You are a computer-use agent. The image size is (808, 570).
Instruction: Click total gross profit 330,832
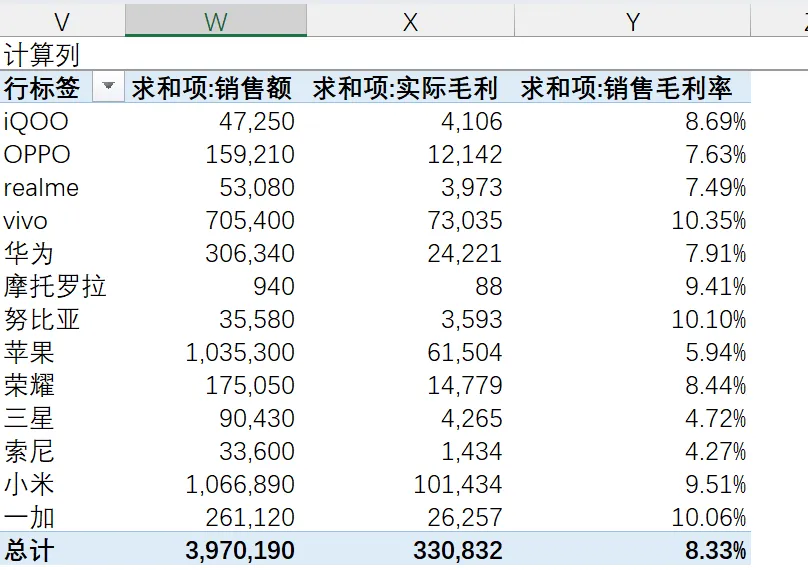[458, 550]
